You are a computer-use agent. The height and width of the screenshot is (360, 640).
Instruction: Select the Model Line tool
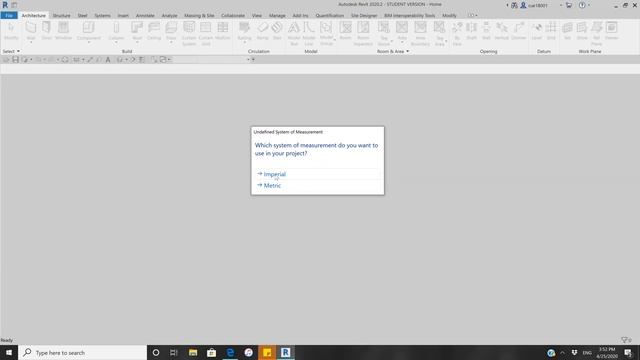(x=309, y=33)
